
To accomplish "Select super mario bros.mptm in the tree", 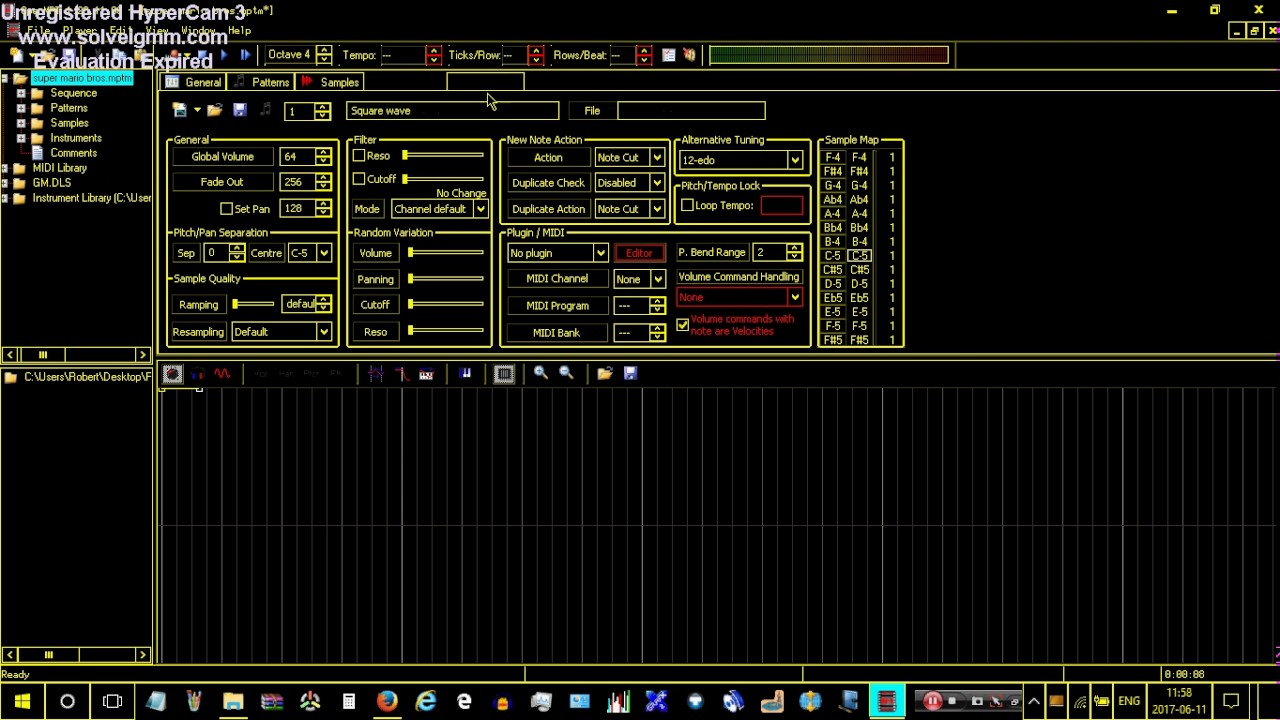I will click(82, 78).
